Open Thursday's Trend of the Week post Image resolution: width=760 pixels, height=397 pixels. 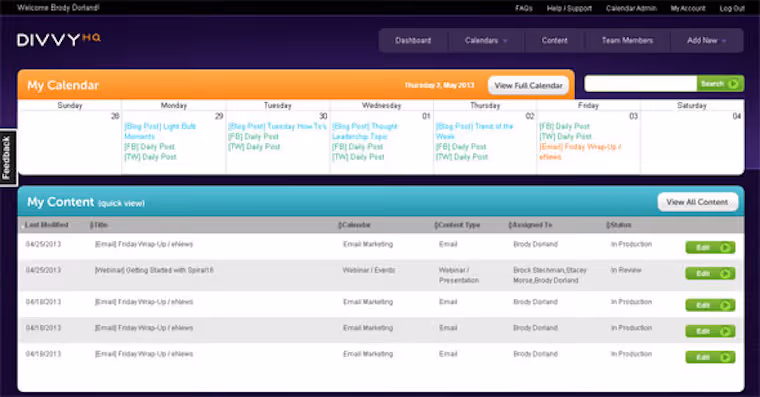point(474,131)
